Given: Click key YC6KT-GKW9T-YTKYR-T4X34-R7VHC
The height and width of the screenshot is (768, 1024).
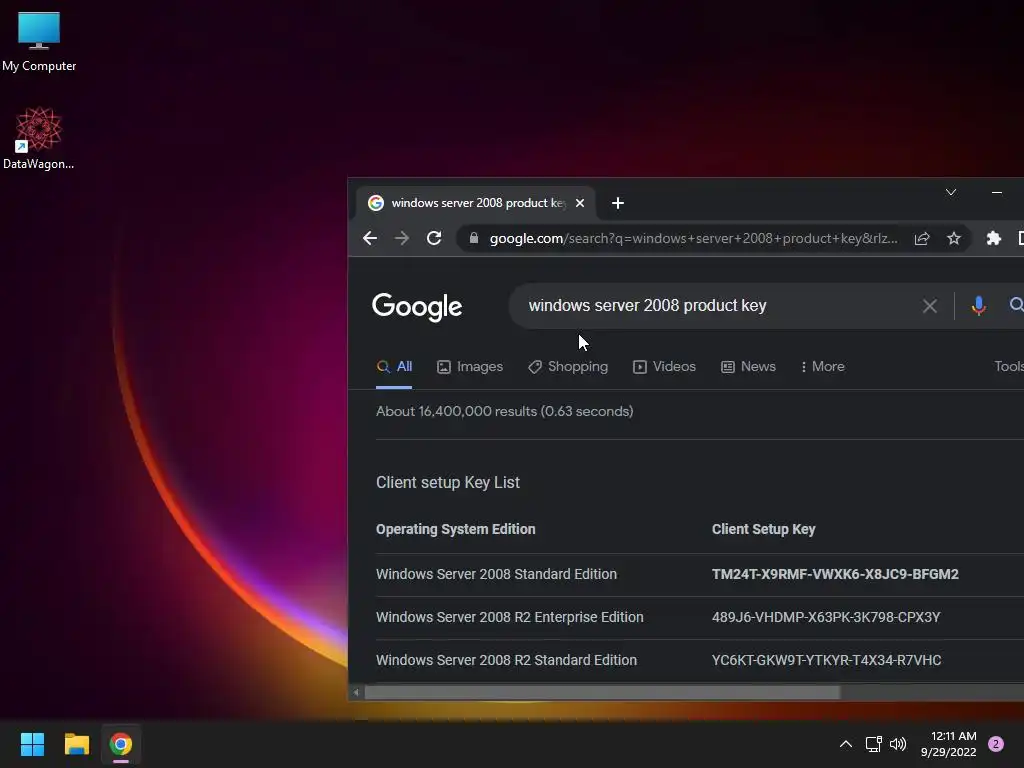Looking at the screenshot, I should pyautogui.click(x=827, y=660).
